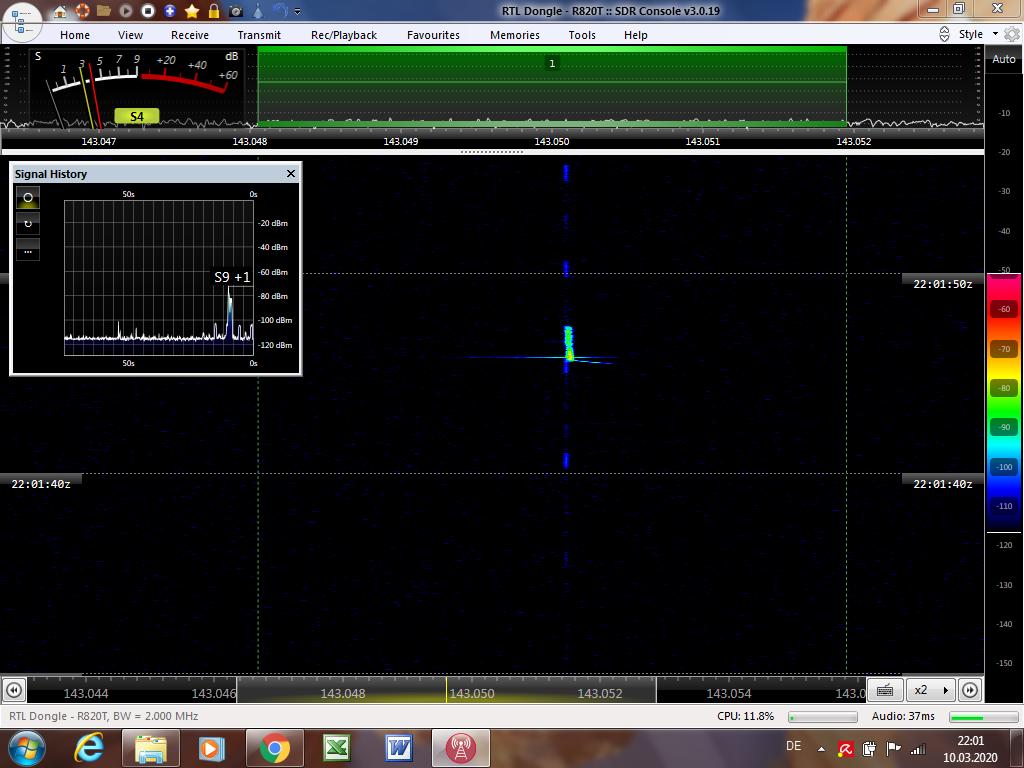Click the stop icon in quick access toolbar
1024x768 pixels.
[148, 11]
